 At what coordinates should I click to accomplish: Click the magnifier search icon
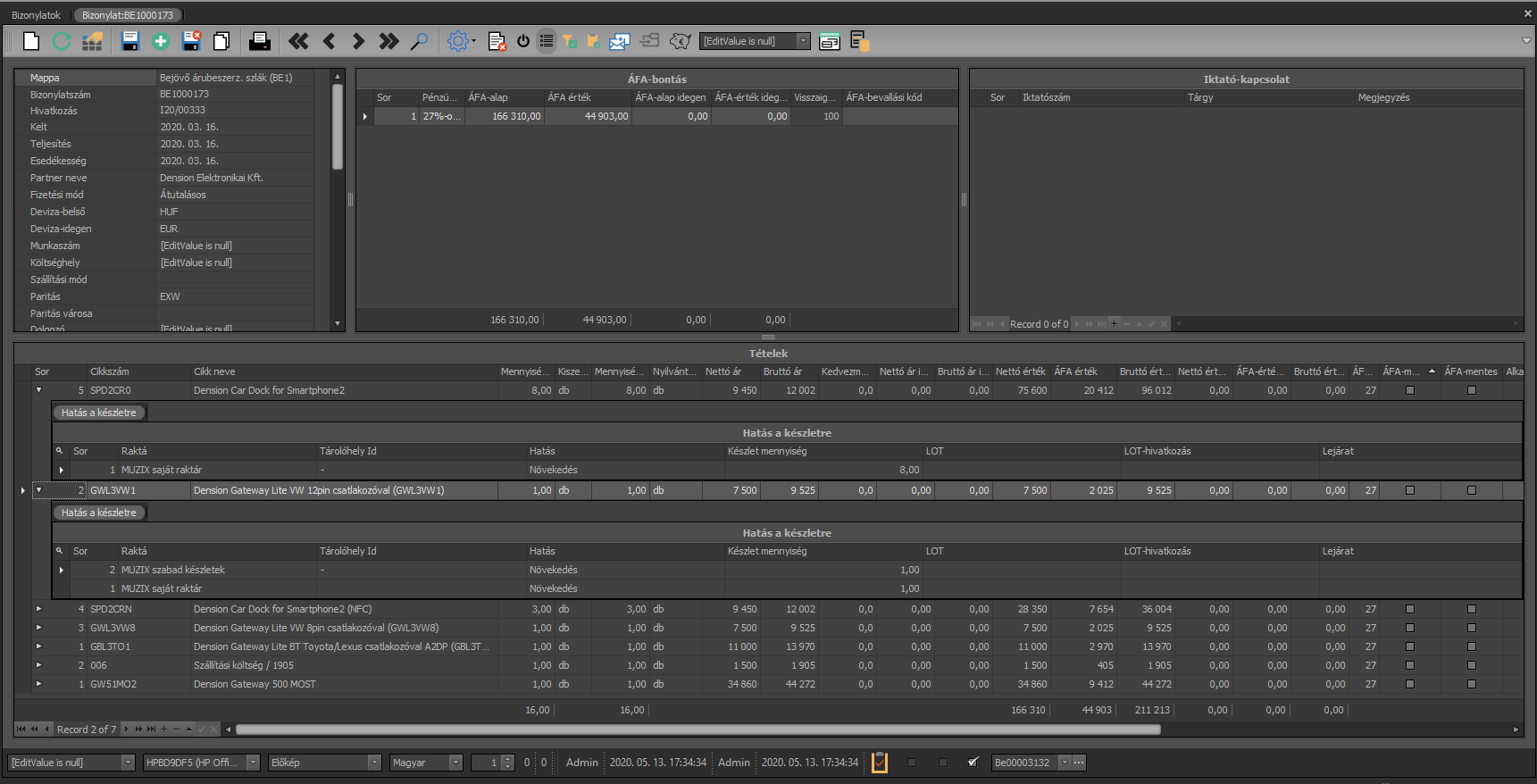pyautogui.click(x=419, y=41)
